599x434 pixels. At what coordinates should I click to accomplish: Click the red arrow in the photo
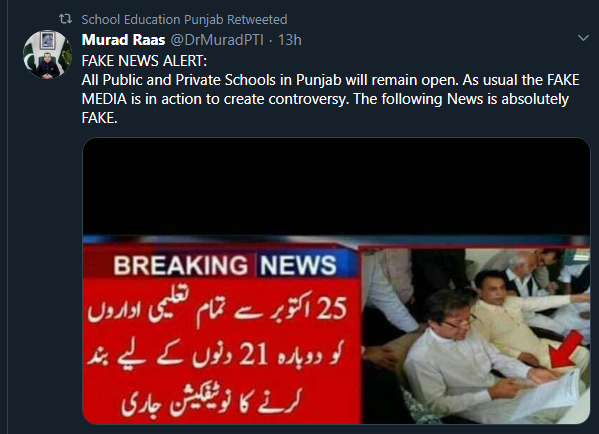[566, 351]
